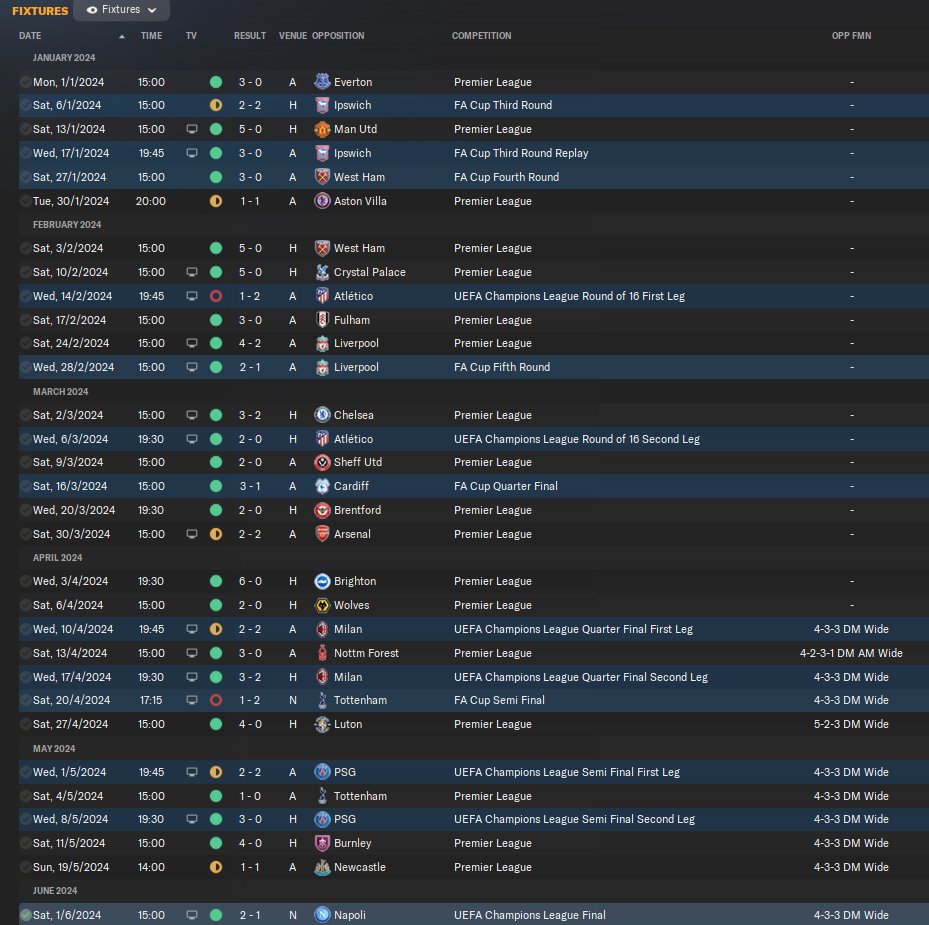The image size is (929, 925).
Task: Toggle the selection tick on Tue, 30/1/2024
Action: [x=25, y=201]
